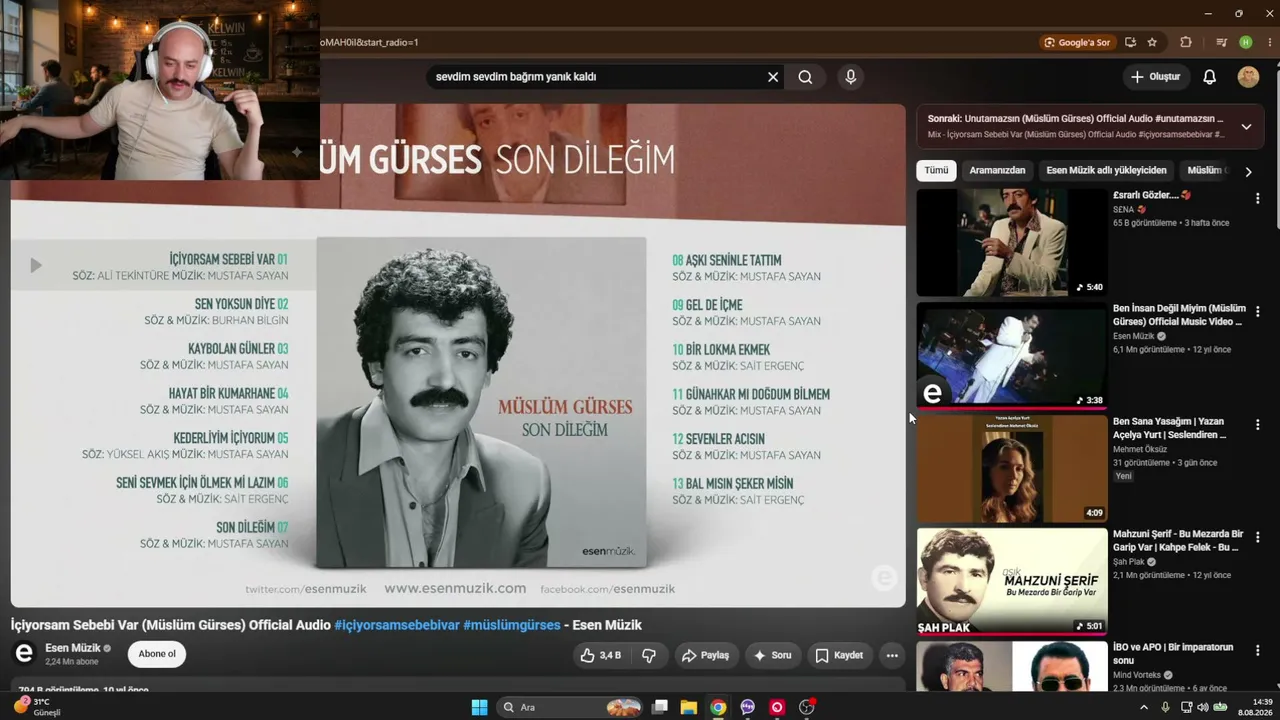This screenshot has width=1280, height=720.
Task: Open options menu for İBO ve APO video
Action: click(1257, 651)
